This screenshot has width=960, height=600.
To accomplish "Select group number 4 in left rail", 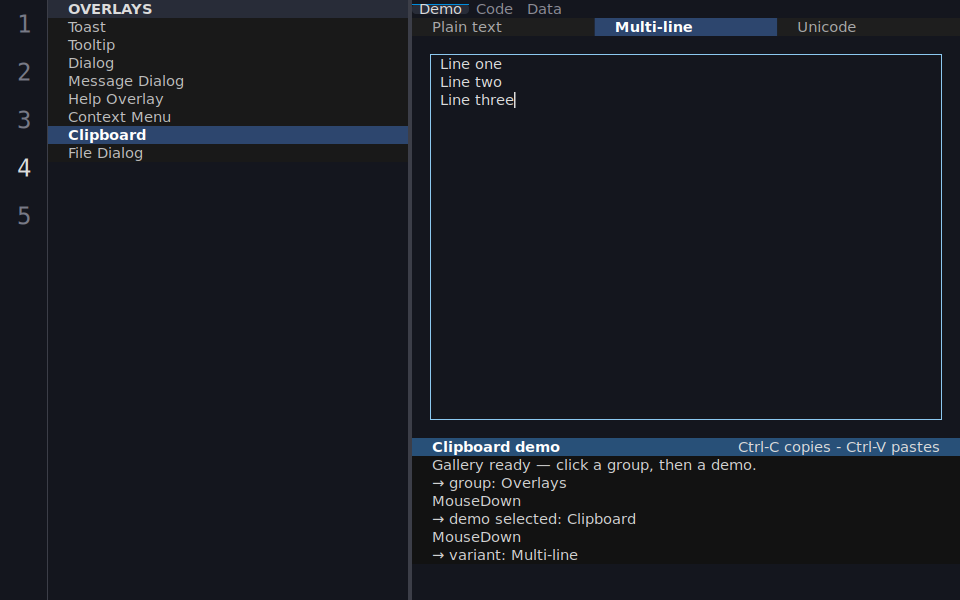I will [x=24, y=168].
